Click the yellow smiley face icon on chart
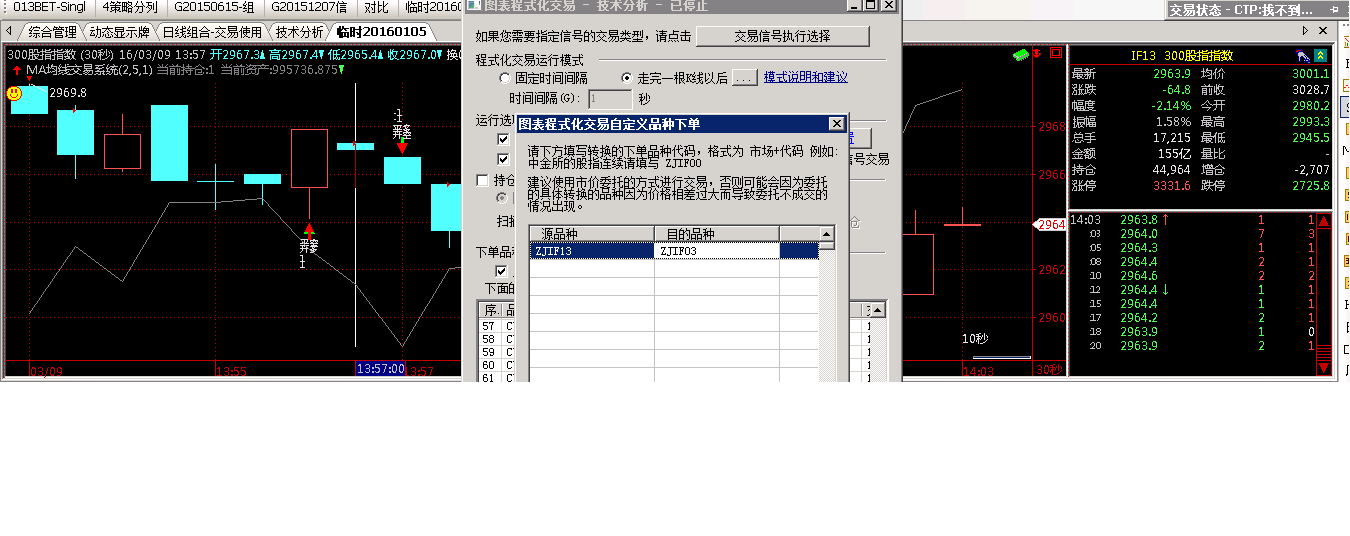The height and width of the screenshot is (536, 1350). [x=14, y=93]
